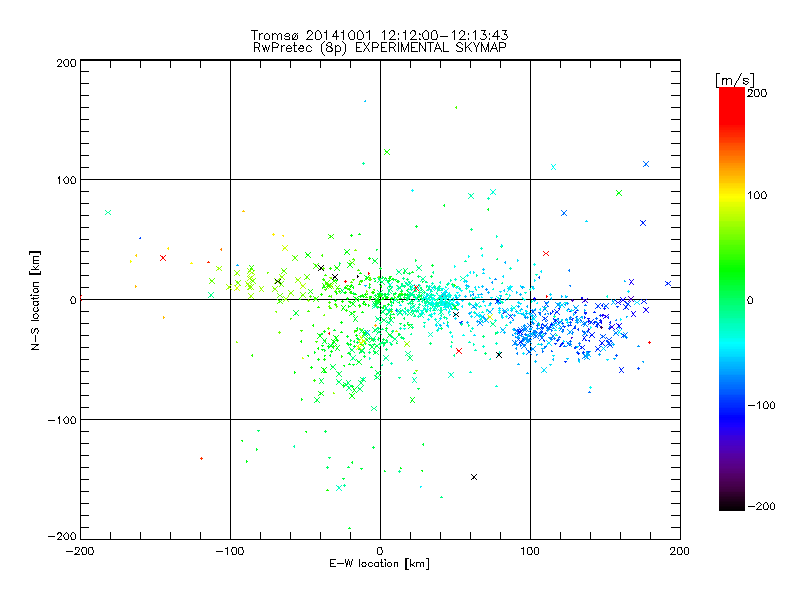Viewport: 800px width, 600px height.
Task: Click the y-axis tick label -100
Action: tap(62, 420)
